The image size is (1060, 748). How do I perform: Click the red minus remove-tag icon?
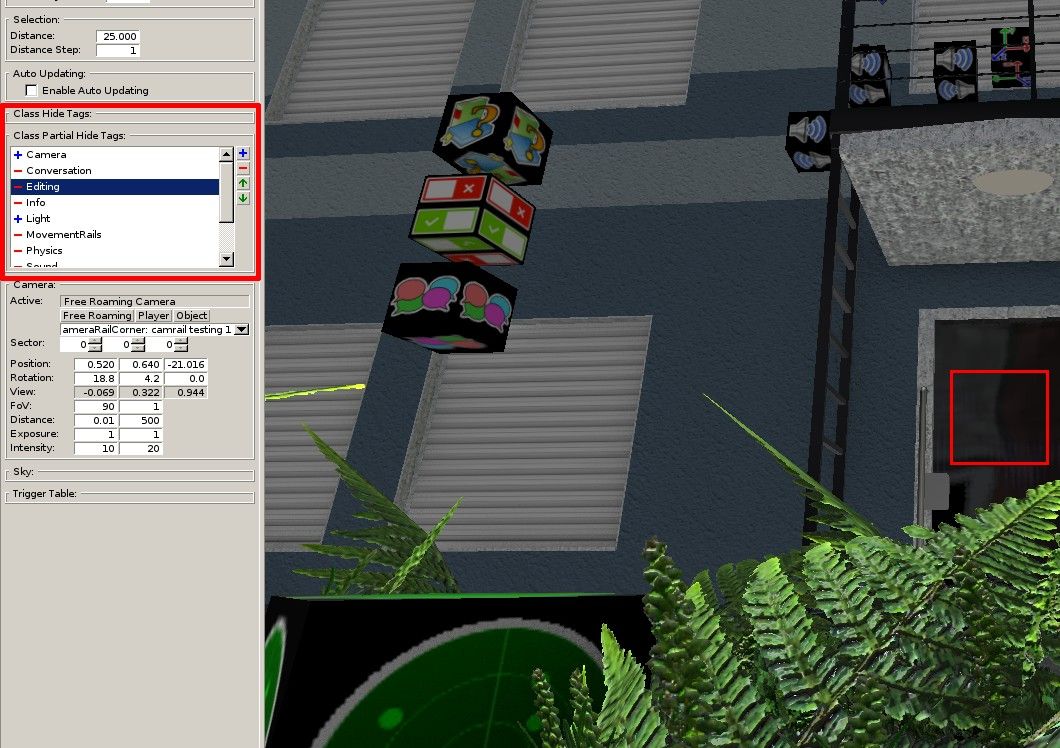pos(243,168)
